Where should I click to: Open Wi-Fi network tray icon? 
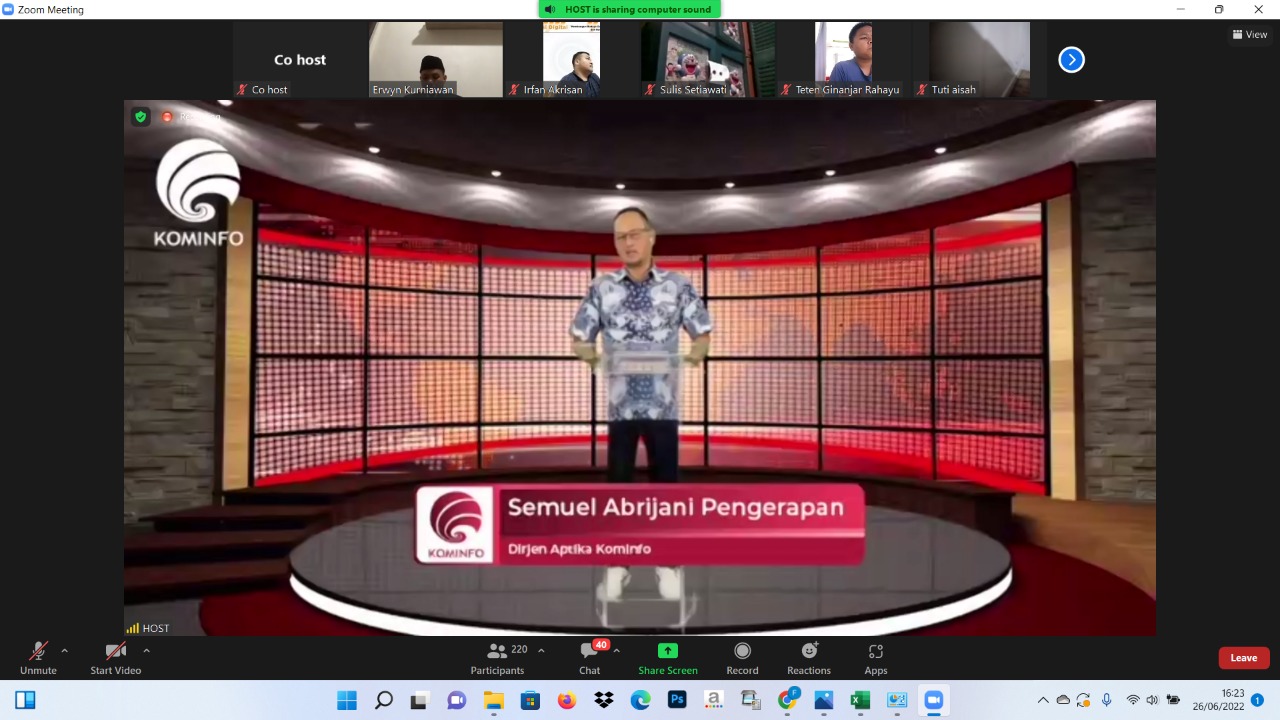pyautogui.click(x=1133, y=700)
